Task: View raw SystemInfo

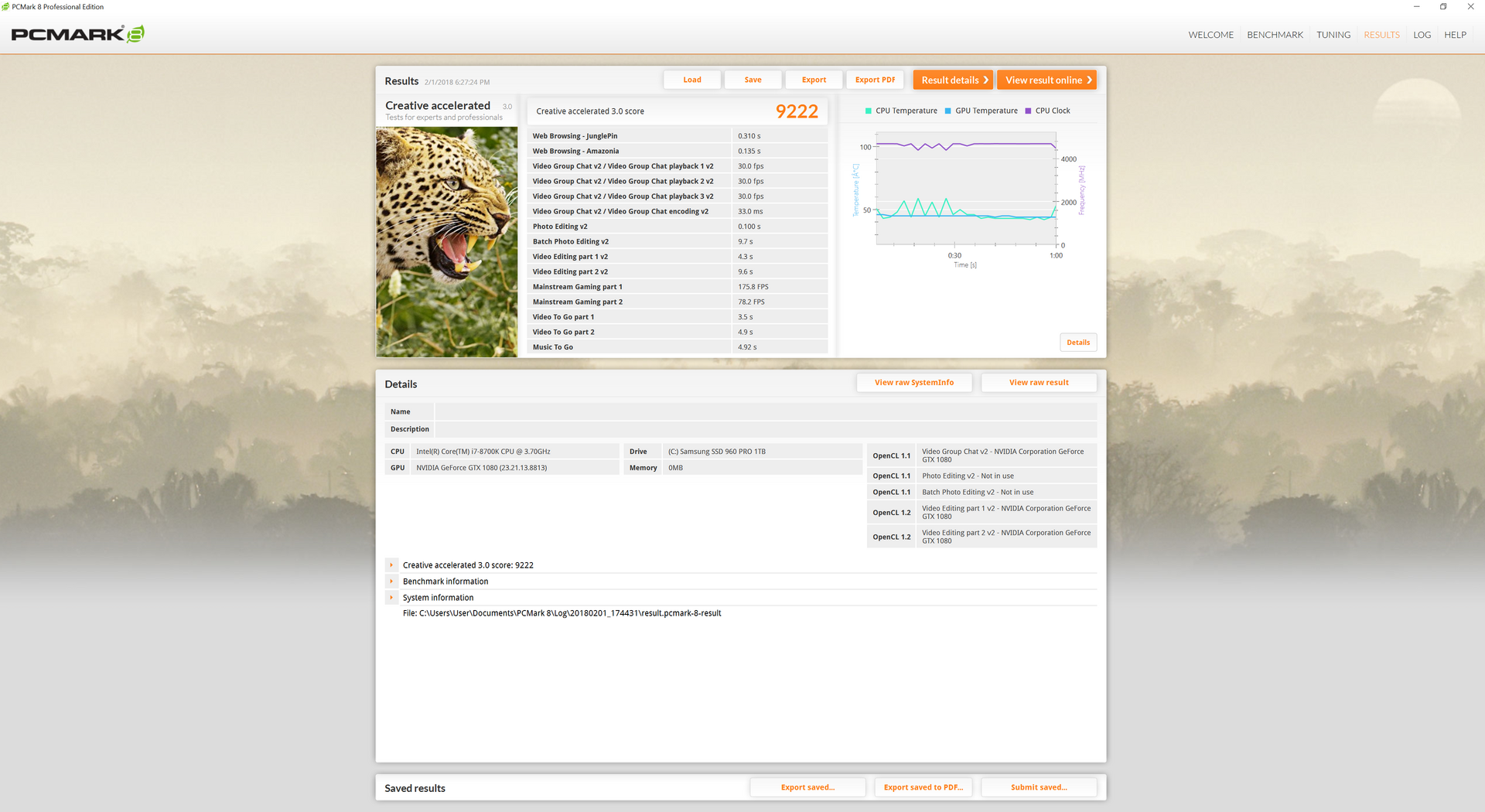Action: 914,383
